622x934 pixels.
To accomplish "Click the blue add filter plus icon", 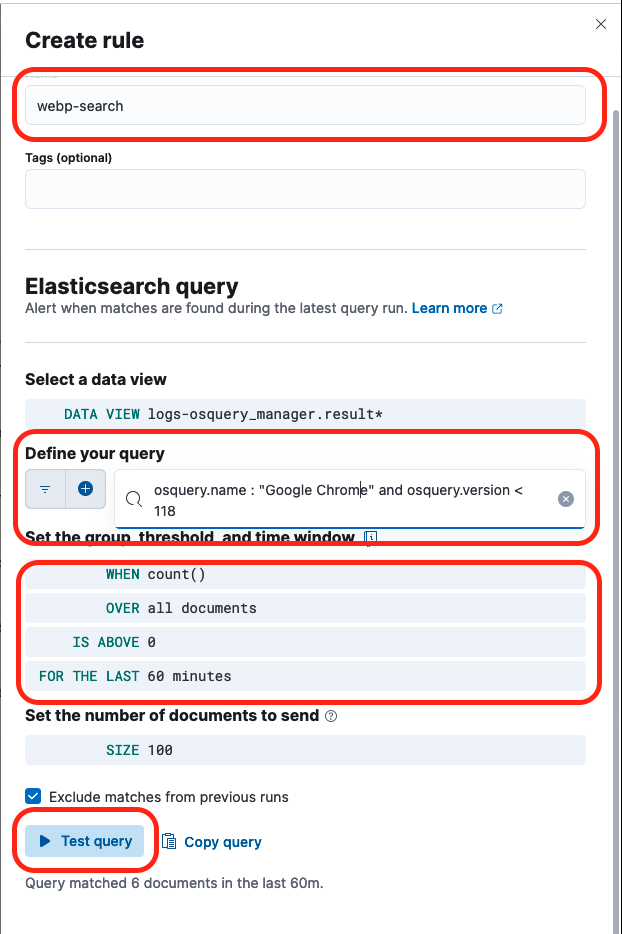I will [85, 489].
